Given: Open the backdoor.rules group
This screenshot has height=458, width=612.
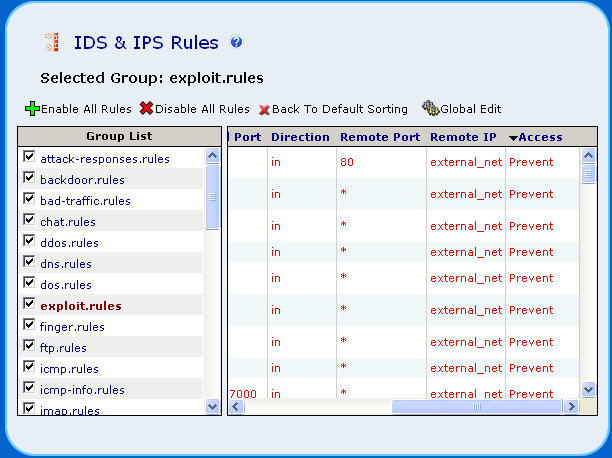Looking at the screenshot, I should tap(82, 180).
